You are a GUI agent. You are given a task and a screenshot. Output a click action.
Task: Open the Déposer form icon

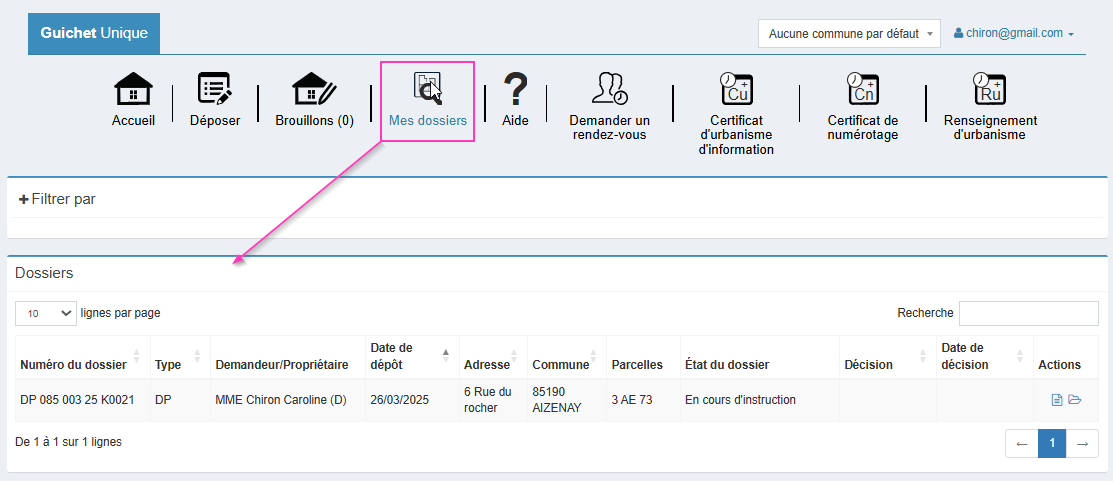(215, 89)
